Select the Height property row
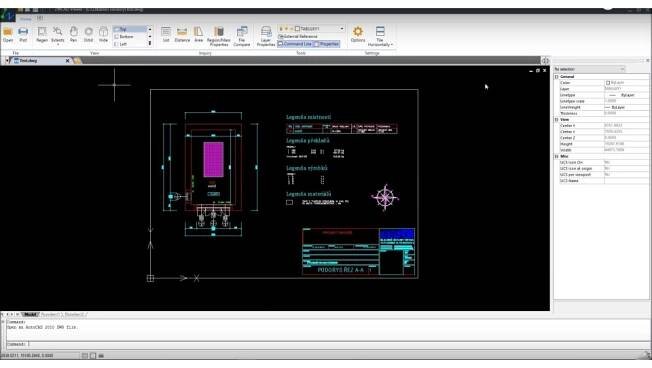This screenshot has height=368, width=652. click(x=604, y=144)
